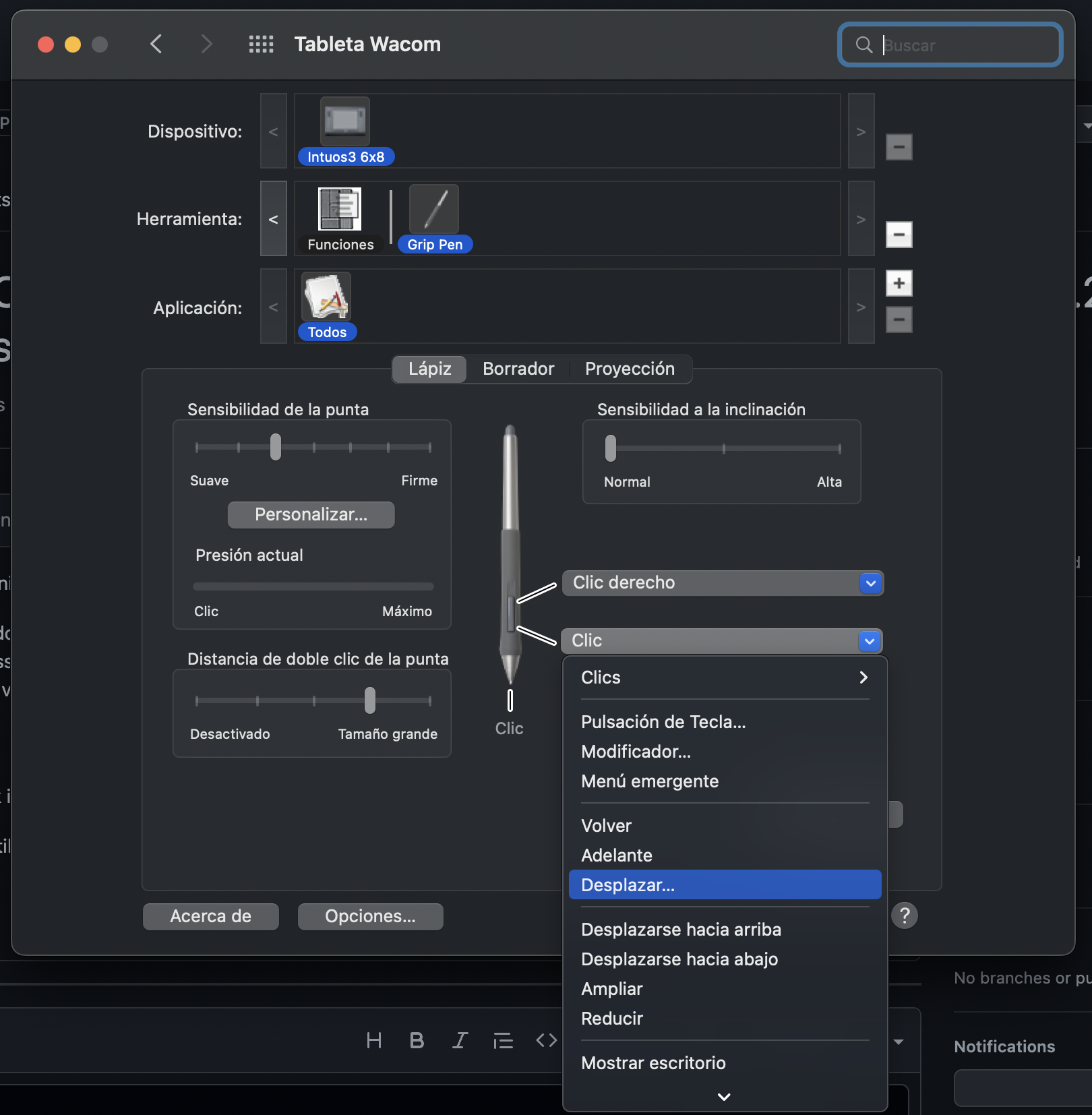Screen dimensions: 1092x1115
Task: Select the Todos application icon
Action: 326,297
